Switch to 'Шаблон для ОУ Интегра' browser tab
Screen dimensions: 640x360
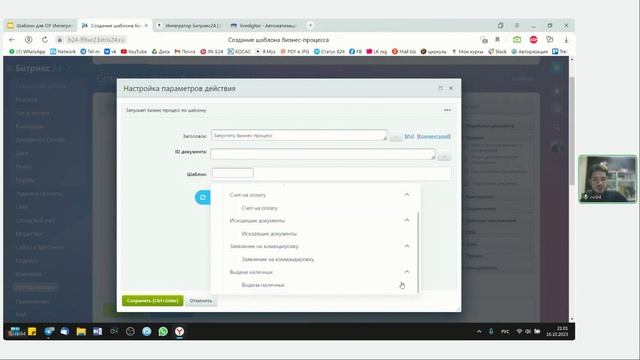[40, 25]
